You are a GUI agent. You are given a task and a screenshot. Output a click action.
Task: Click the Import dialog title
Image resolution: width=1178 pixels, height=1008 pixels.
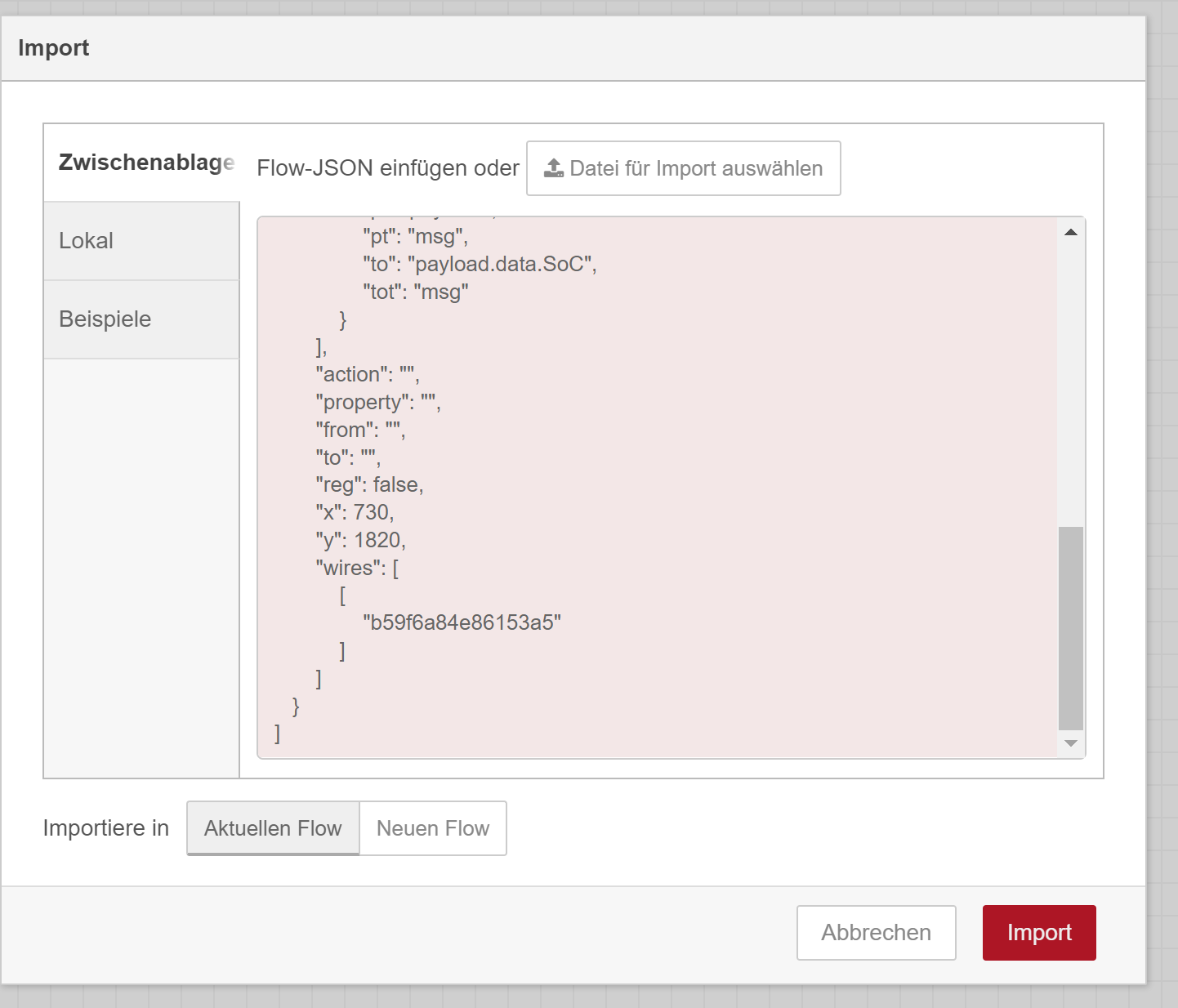54,48
